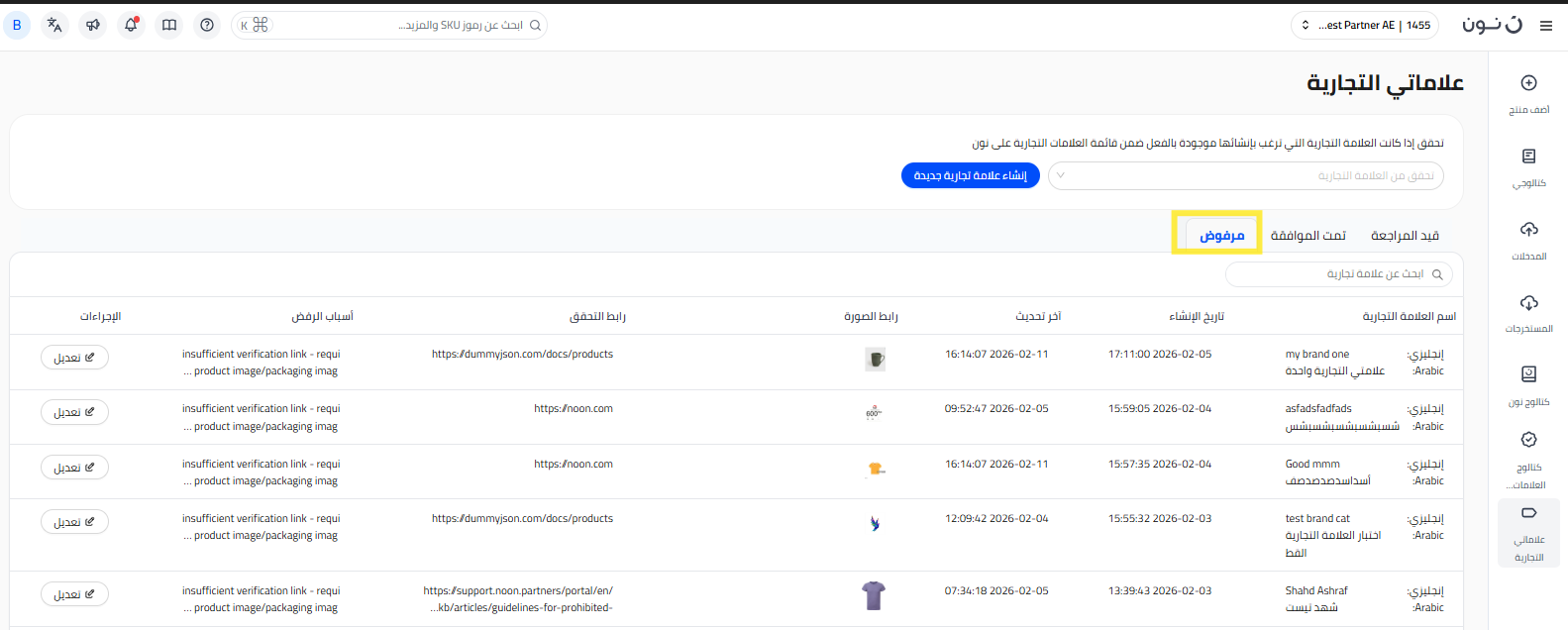Click the Add Product plus icon in sidebar

click(1528, 83)
